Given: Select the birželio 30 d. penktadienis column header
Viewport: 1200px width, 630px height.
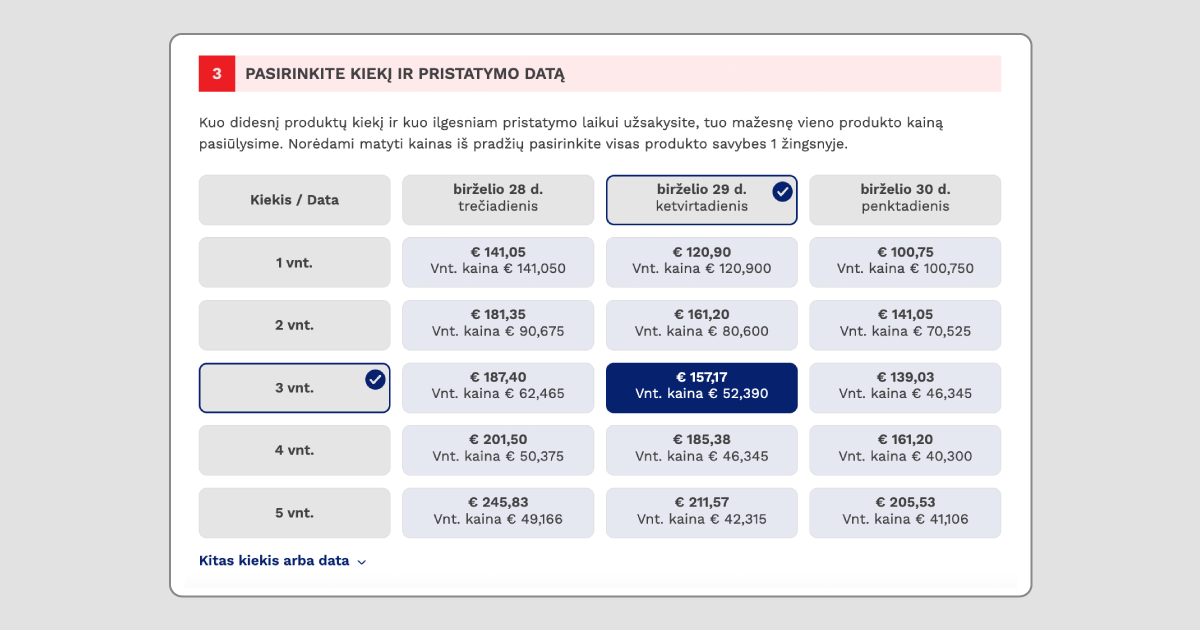Looking at the screenshot, I should 904,199.
